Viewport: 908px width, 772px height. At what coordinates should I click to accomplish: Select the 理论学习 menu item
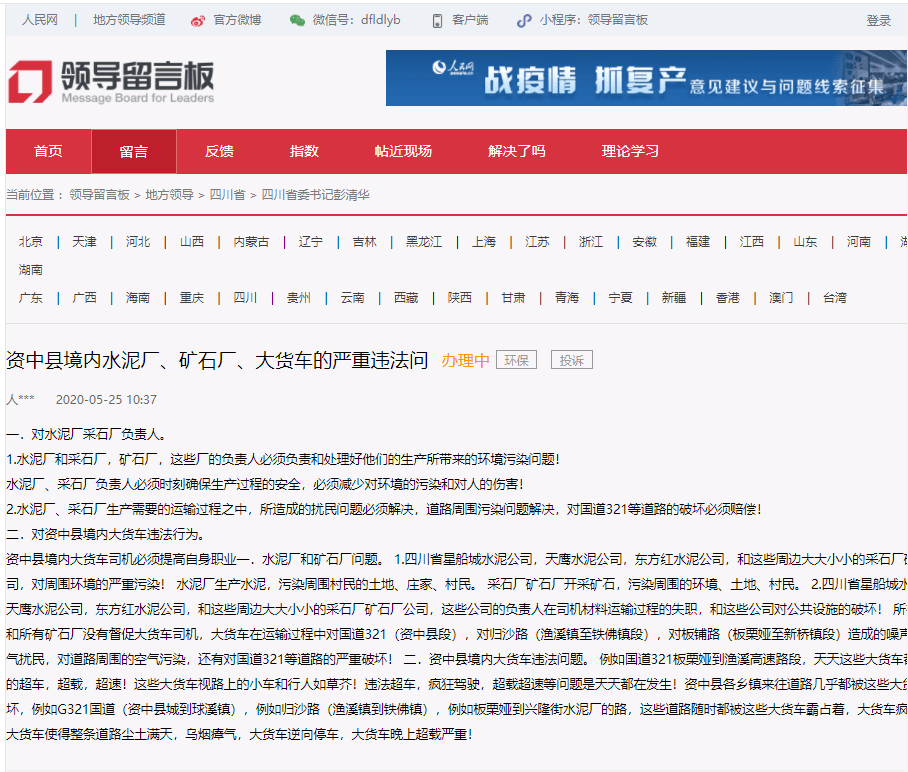coord(630,152)
